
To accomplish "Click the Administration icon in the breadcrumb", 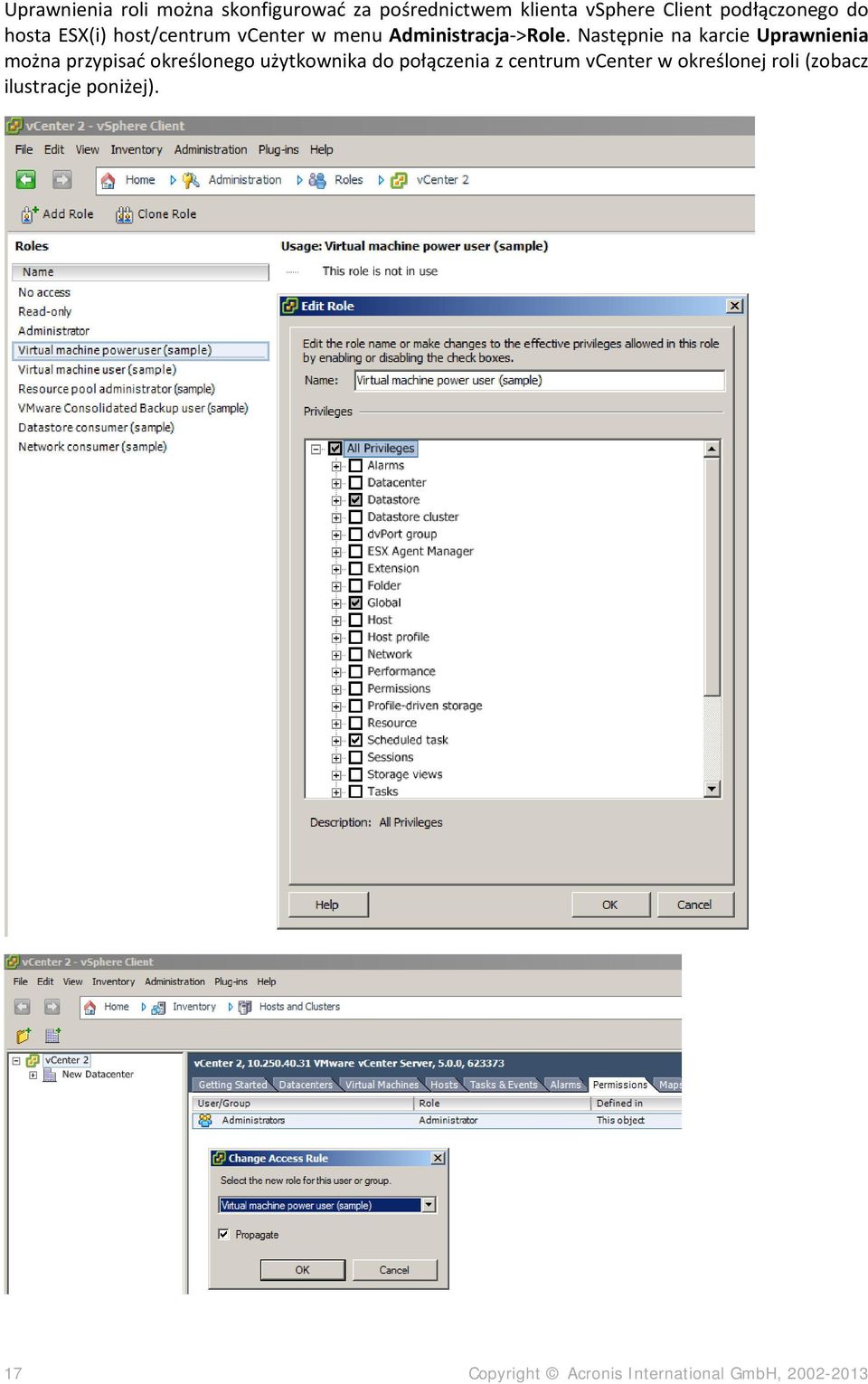I will click(191, 180).
